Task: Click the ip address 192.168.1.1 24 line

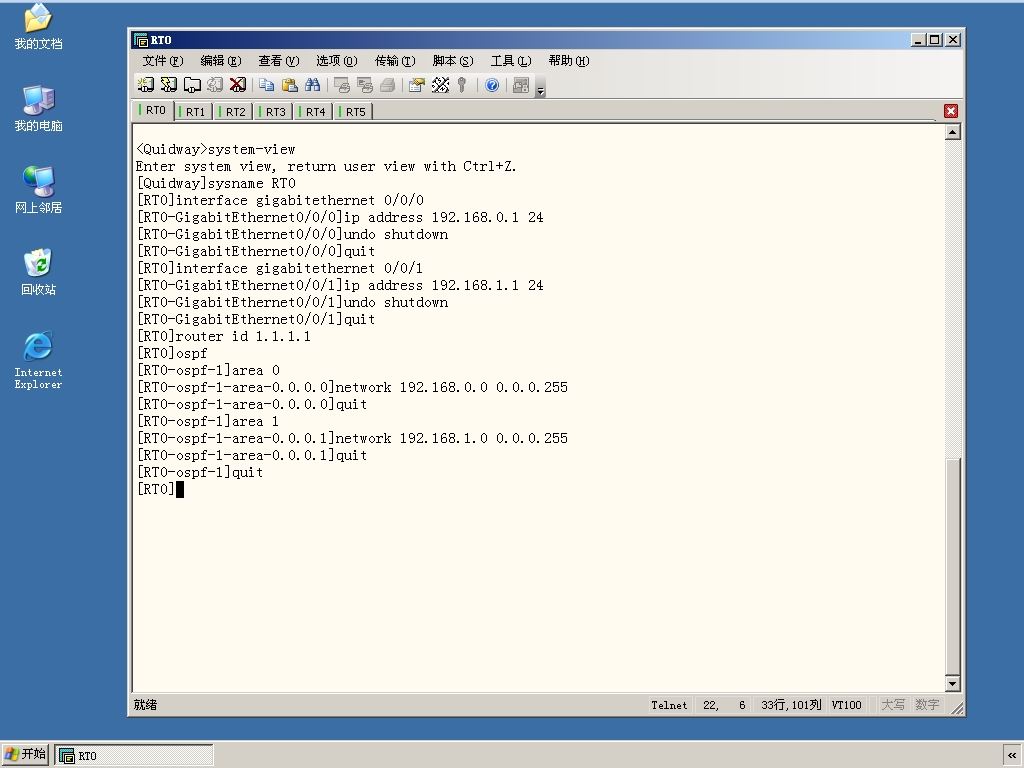Action: click(340, 285)
